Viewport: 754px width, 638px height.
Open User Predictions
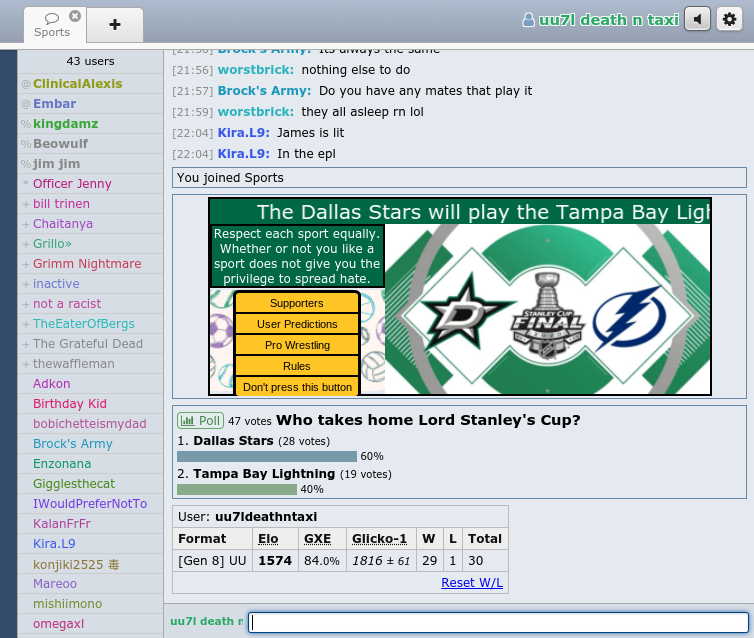coord(296,324)
